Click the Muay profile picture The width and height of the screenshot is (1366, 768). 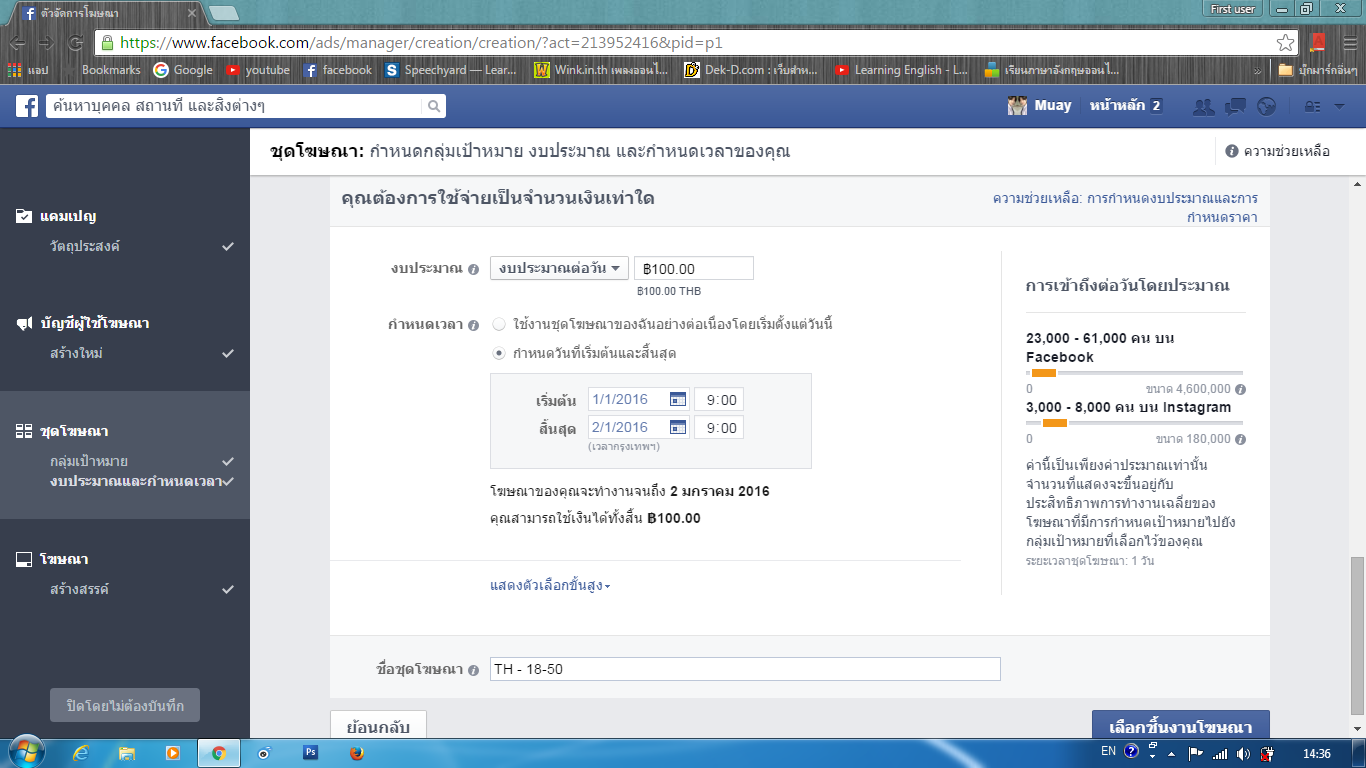click(x=1018, y=106)
